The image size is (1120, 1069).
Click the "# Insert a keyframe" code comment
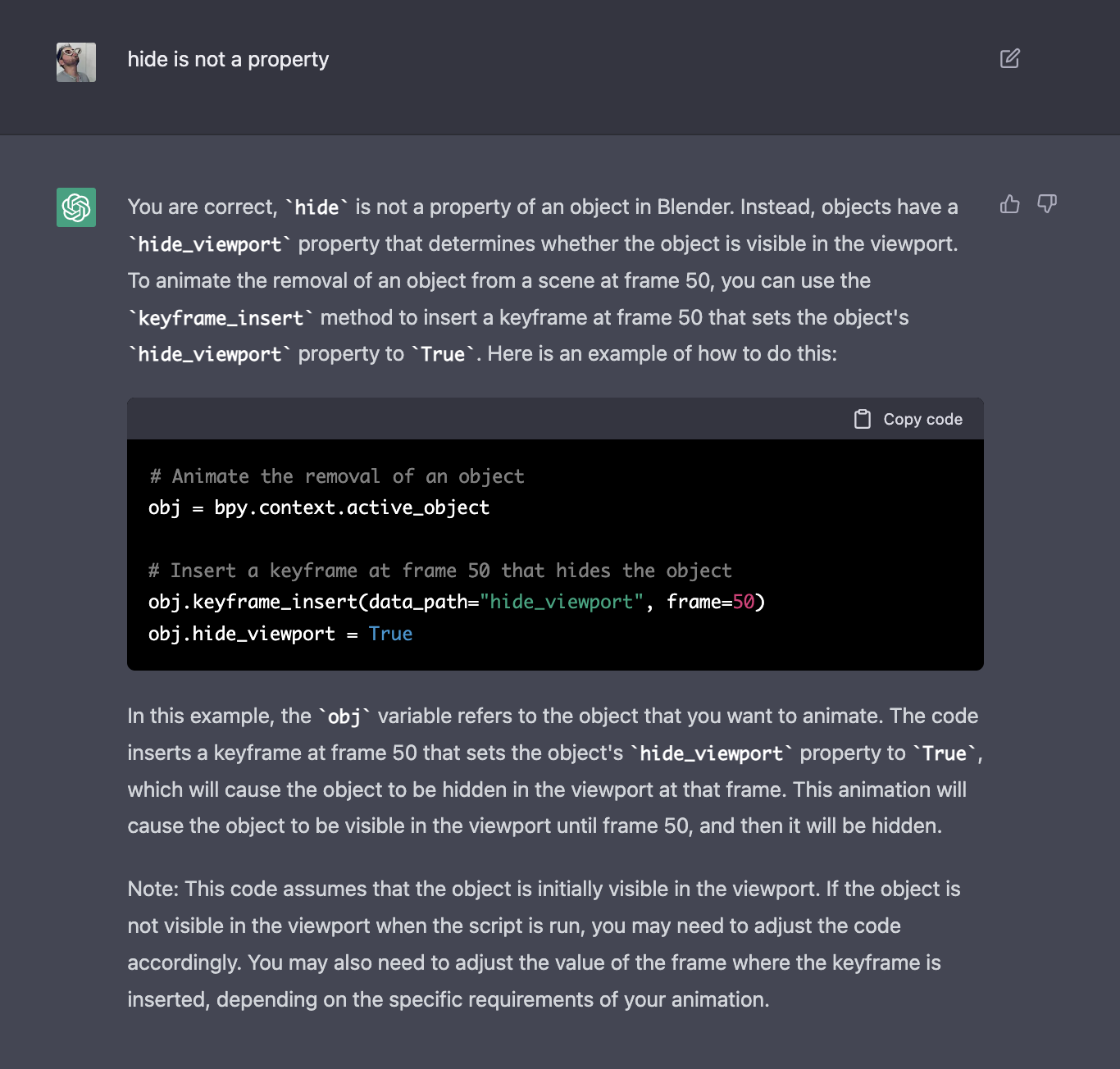pos(439,571)
